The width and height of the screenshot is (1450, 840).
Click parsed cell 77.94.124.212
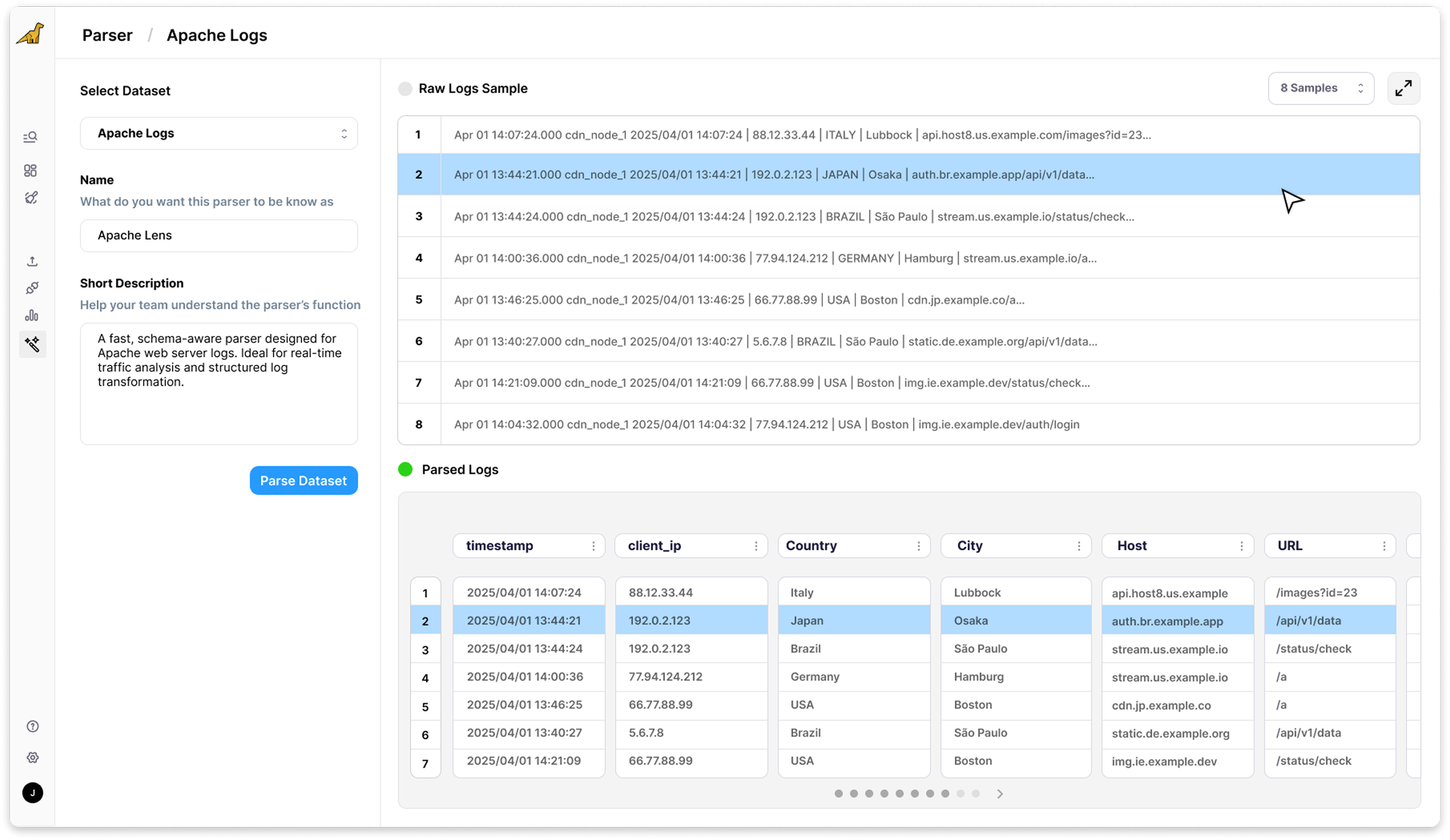(691, 676)
